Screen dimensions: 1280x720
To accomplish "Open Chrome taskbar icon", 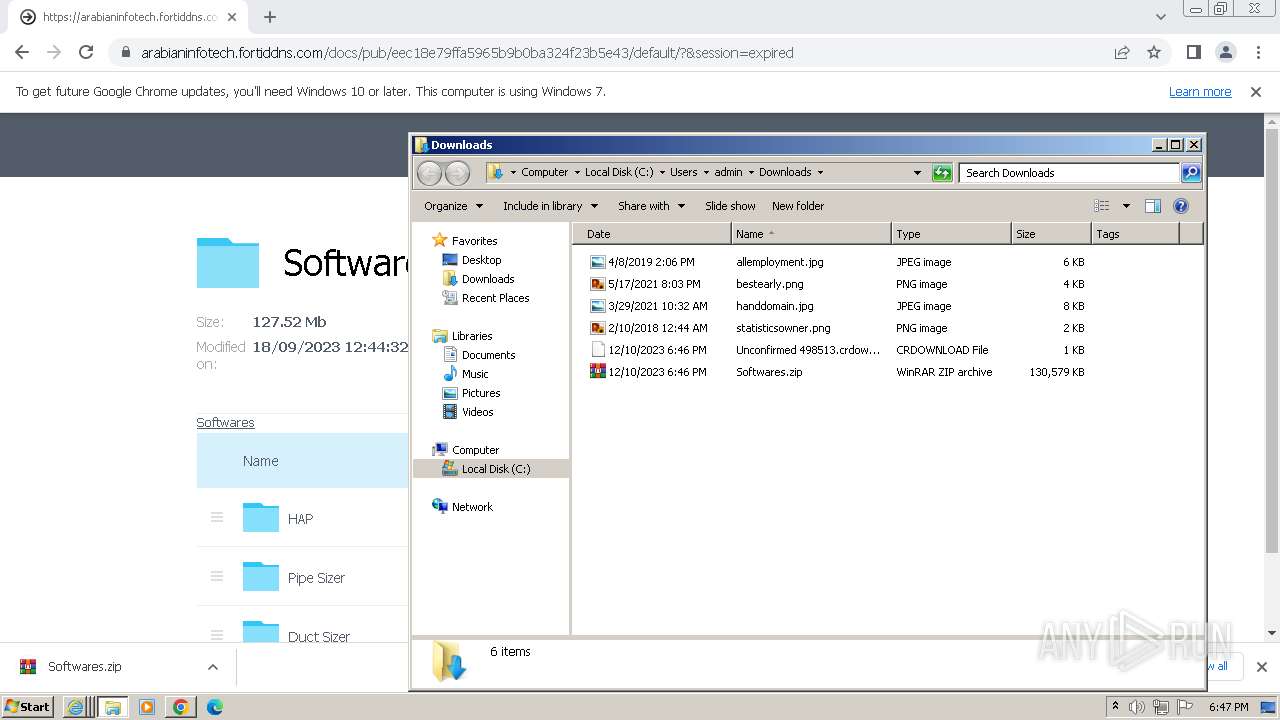I will point(180,707).
